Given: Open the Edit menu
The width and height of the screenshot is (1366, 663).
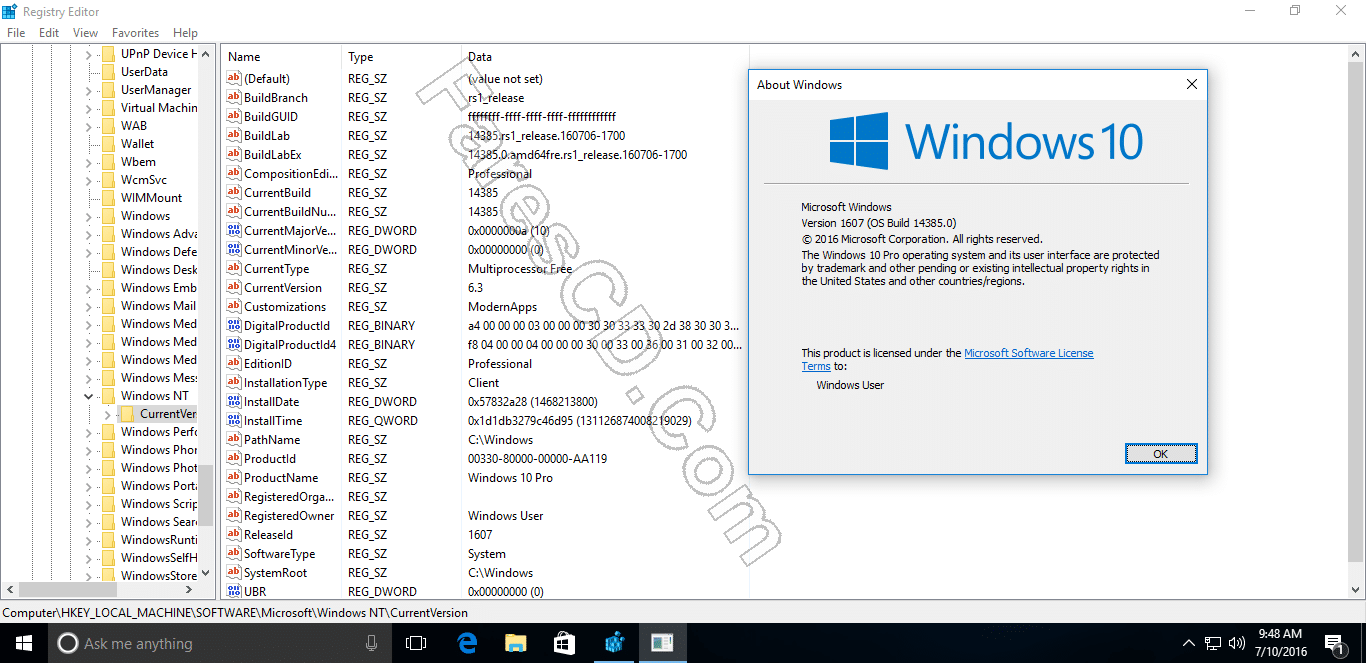Looking at the screenshot, I should pyautogui.click(x=49, y=33).
